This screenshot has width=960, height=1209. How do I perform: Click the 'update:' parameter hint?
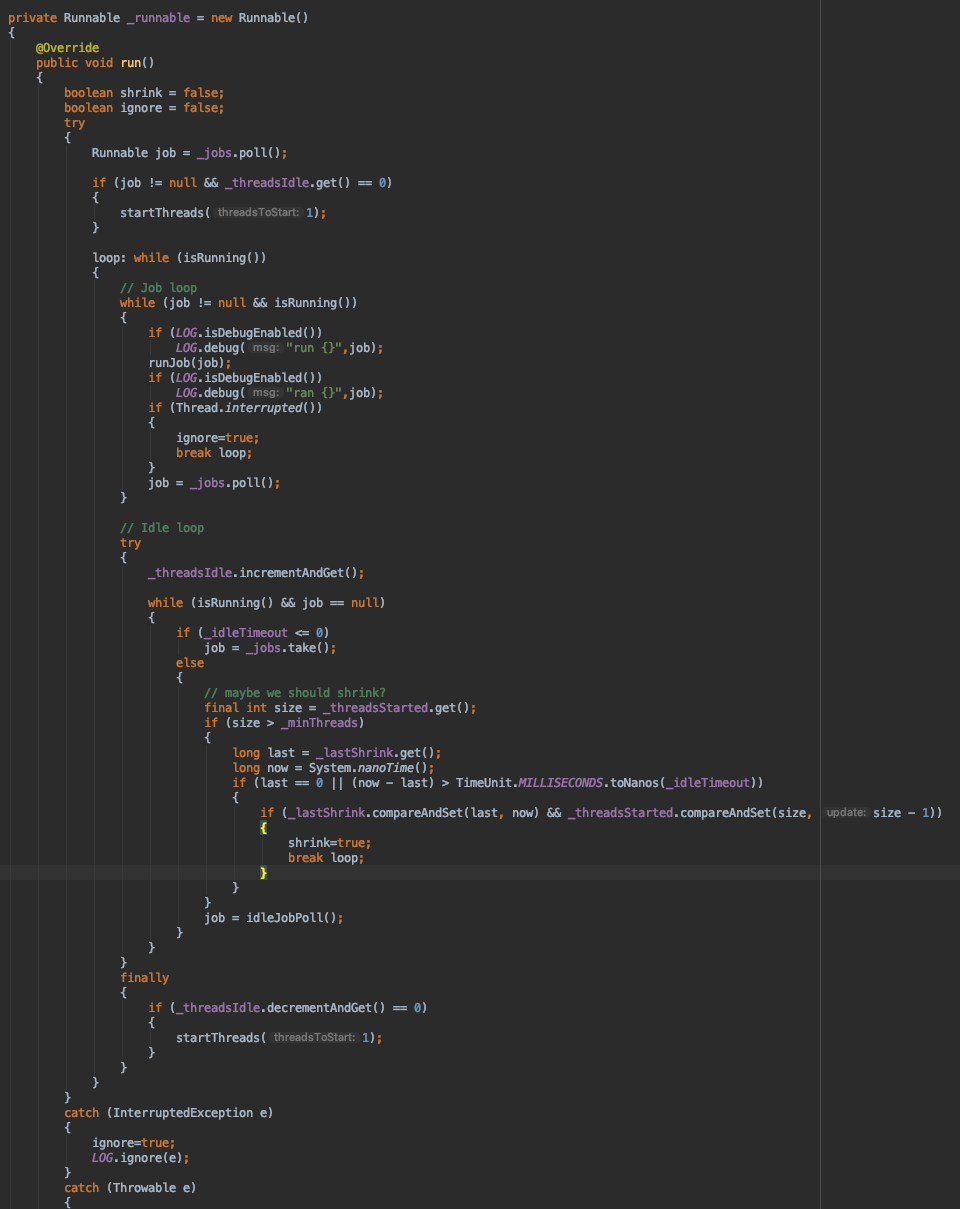846,813
